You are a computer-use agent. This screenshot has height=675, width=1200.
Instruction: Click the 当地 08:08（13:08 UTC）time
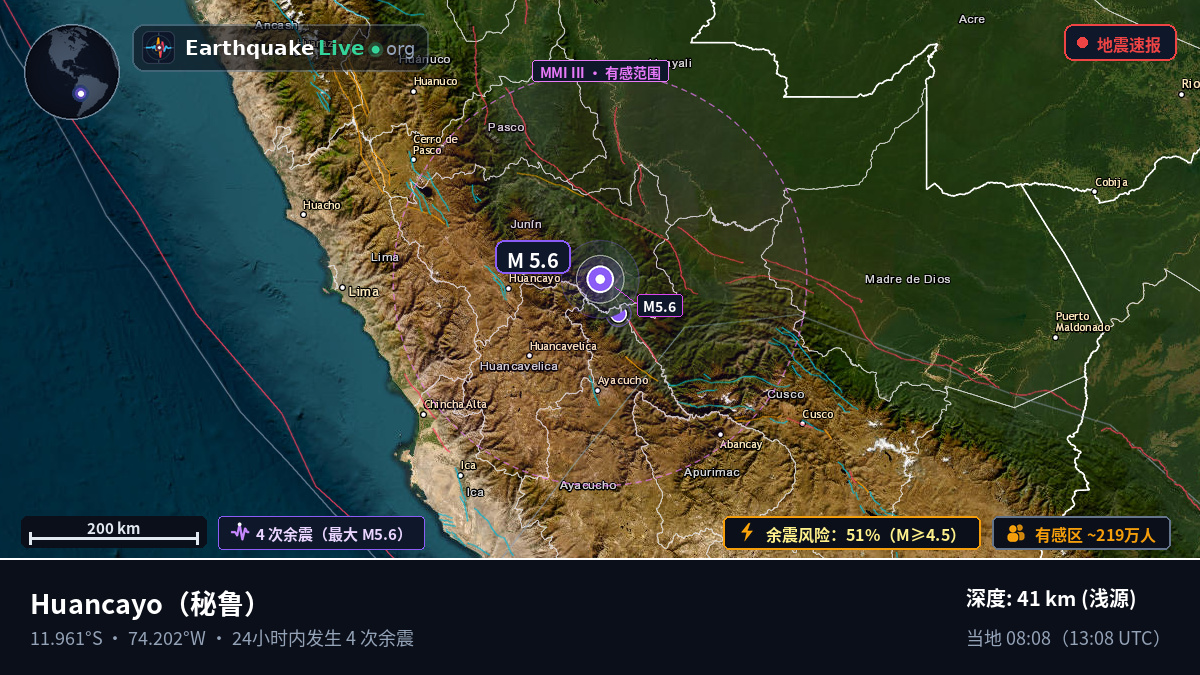click(x=1068, y=638)
